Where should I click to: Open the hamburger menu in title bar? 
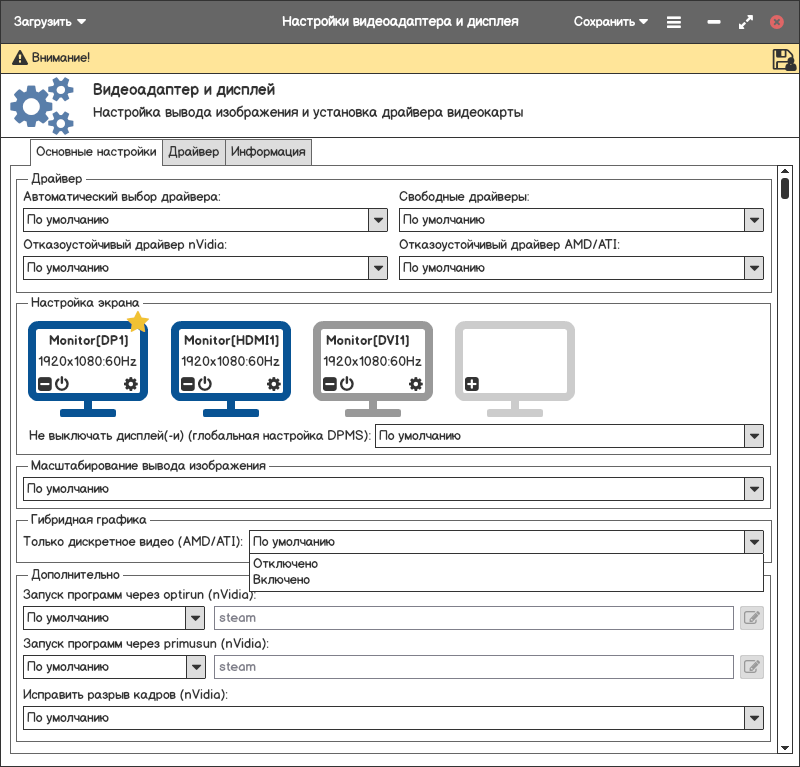[674, 22]
